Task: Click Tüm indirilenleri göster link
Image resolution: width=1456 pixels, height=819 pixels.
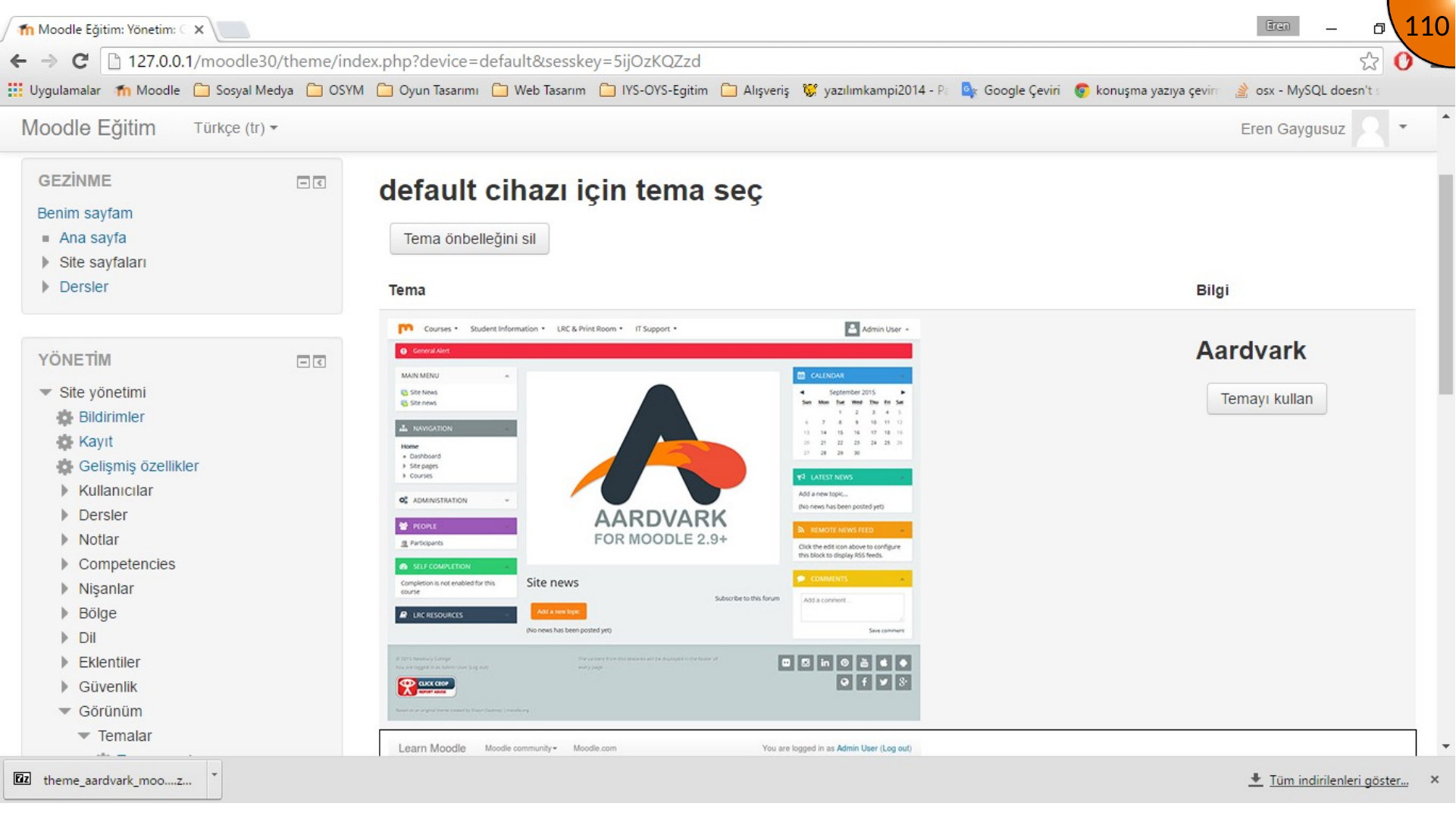Action: (x=1339, y=780)
